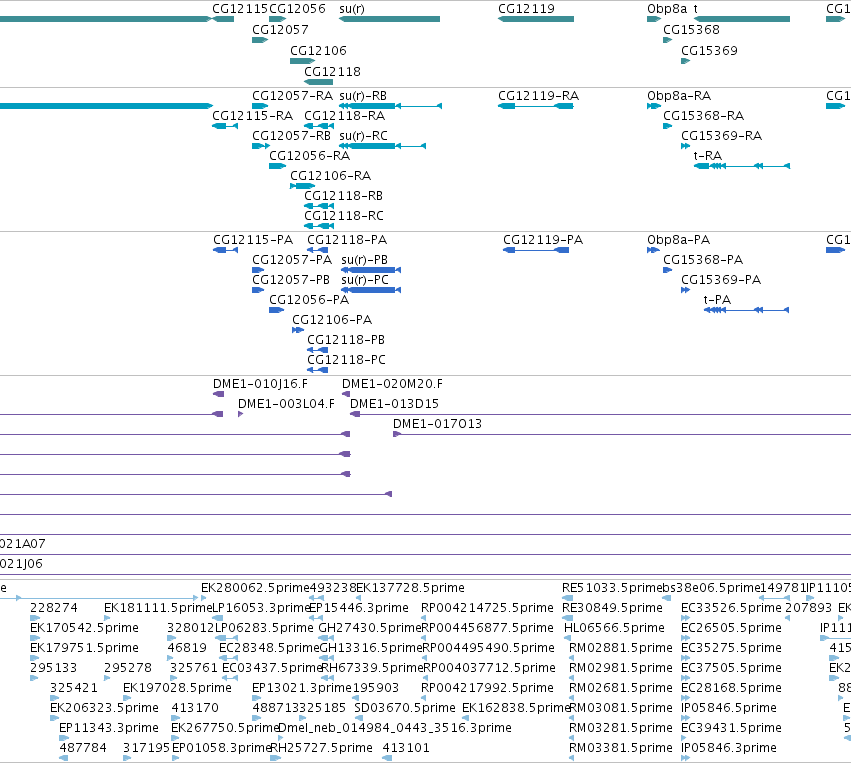Image resolution: width=851 pixels, height=763 pixels.
Task: Select the DME1-010J16.F BAC end label
Action: (x=261, y=384)
